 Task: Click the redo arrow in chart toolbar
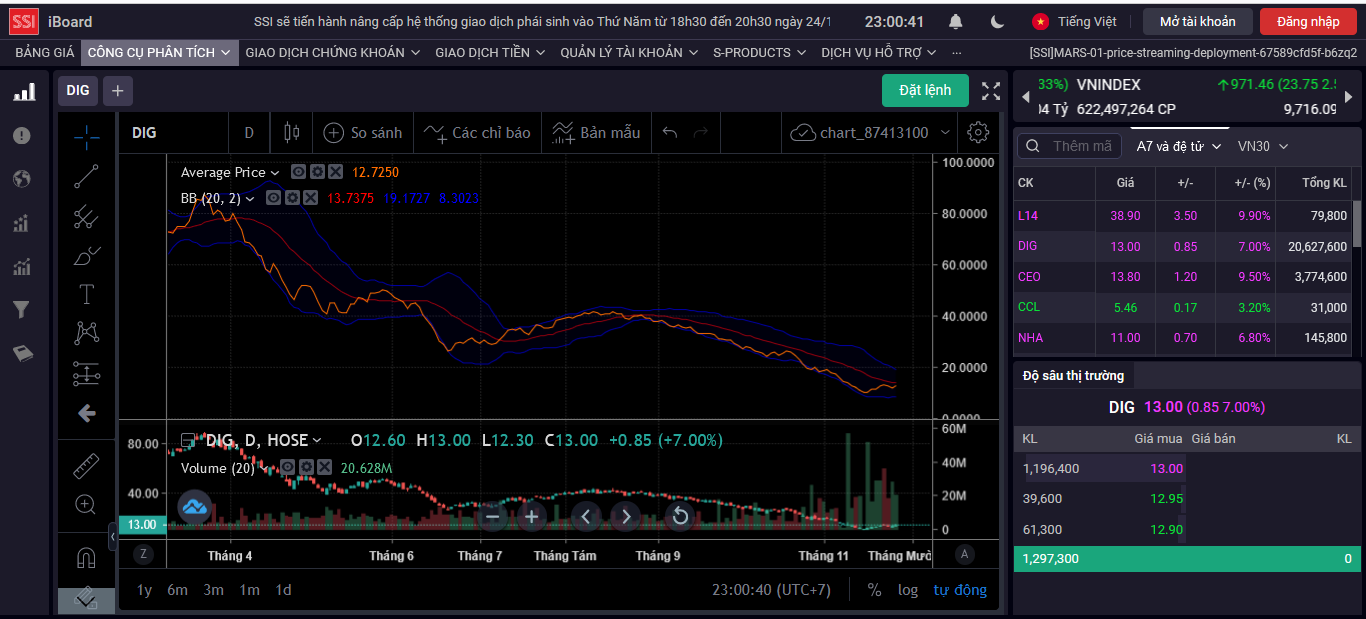(x=701, y=132)
